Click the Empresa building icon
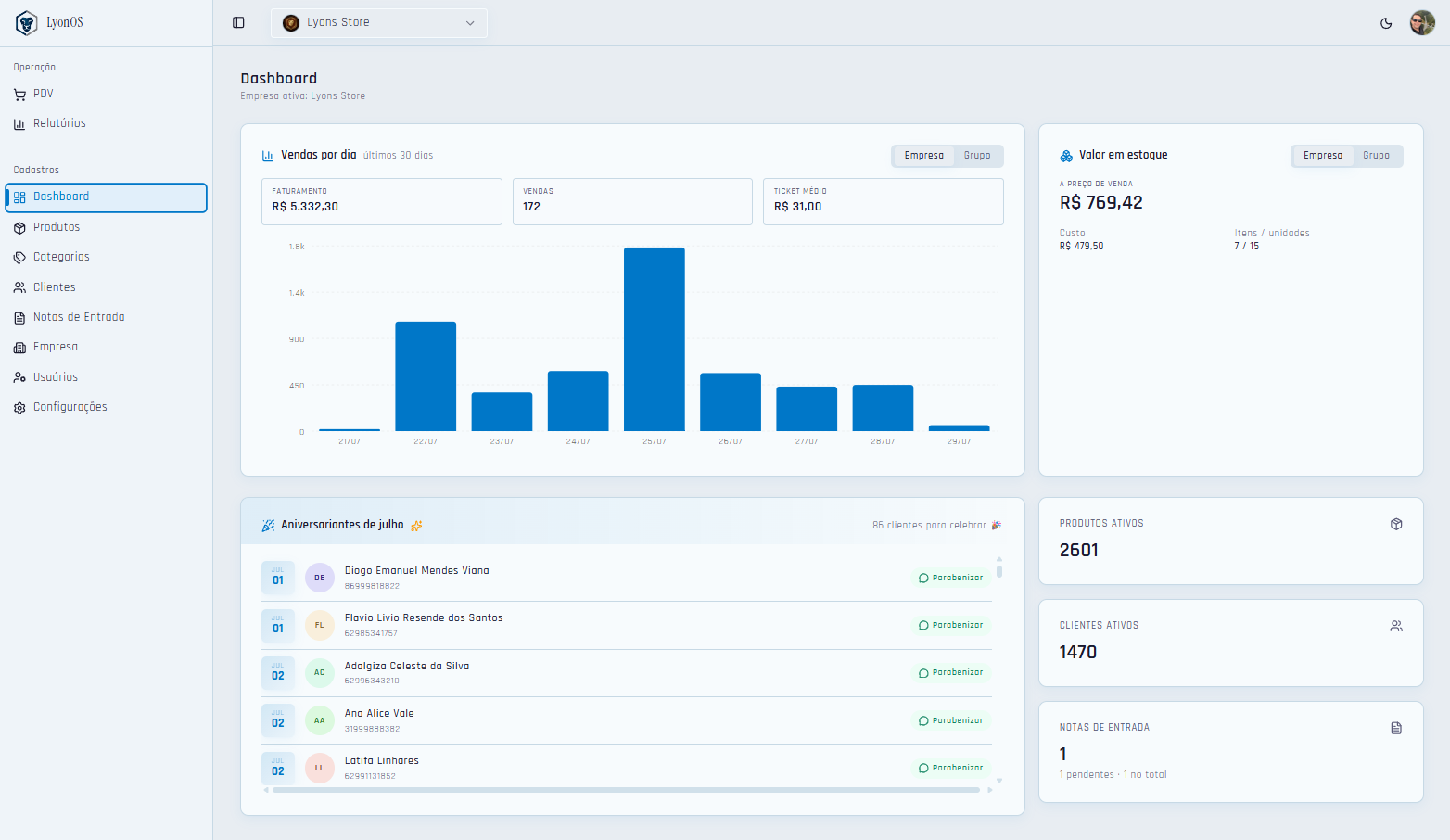1450x840 pixels. point(19,348)
